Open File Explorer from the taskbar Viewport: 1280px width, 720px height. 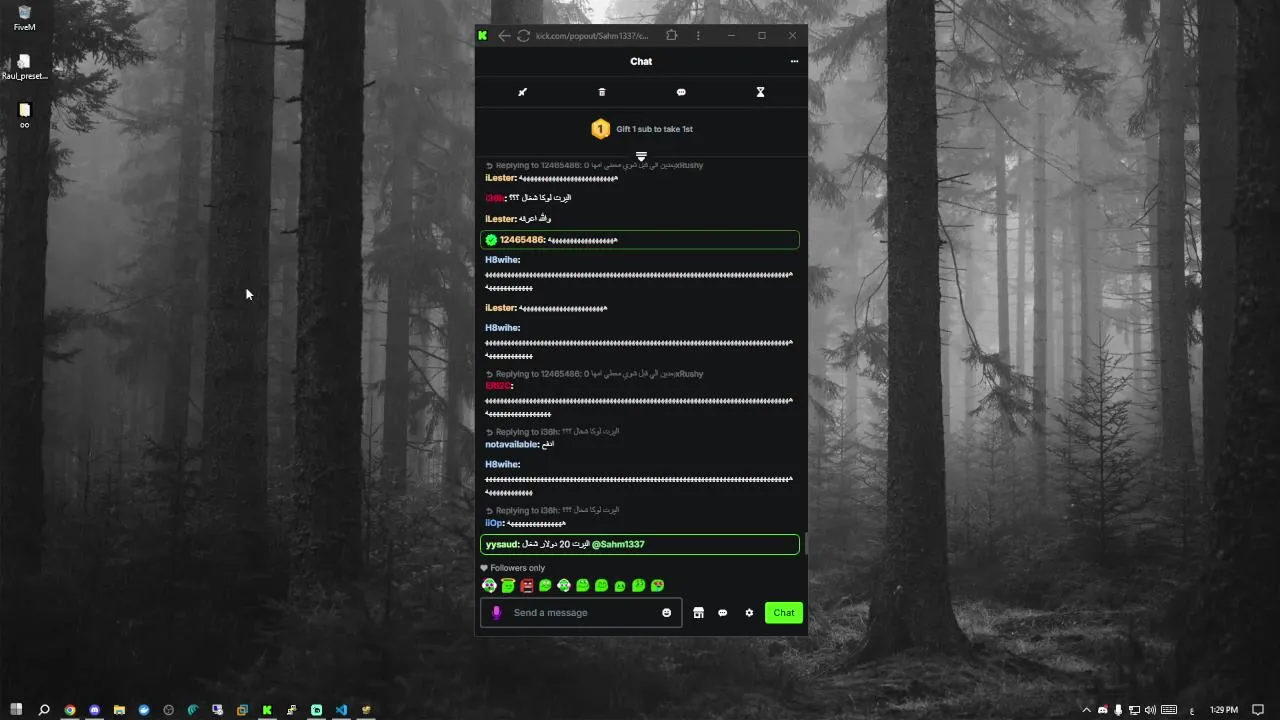click(x=119, y=710)
